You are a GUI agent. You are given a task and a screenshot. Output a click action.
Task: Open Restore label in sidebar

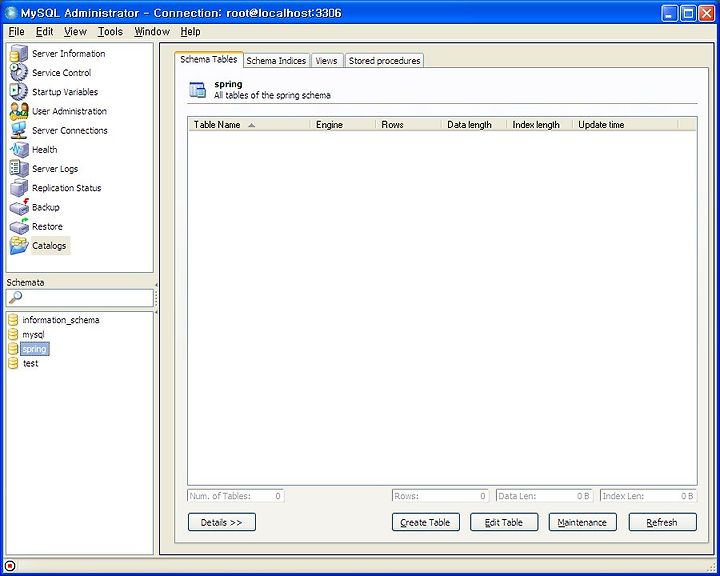(x=47, y=226)
